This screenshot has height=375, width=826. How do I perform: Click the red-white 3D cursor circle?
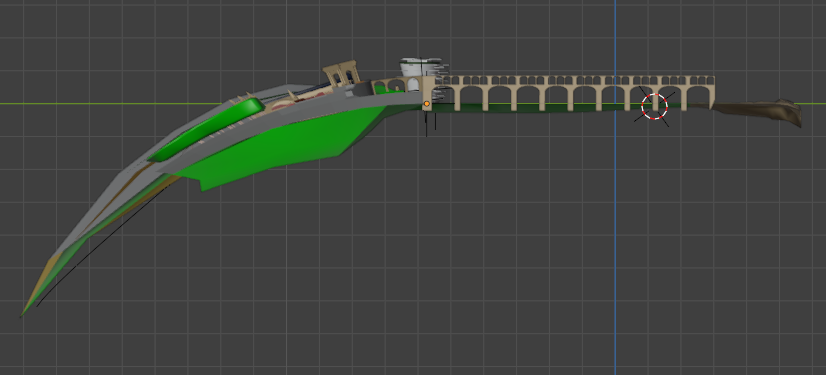654,106
